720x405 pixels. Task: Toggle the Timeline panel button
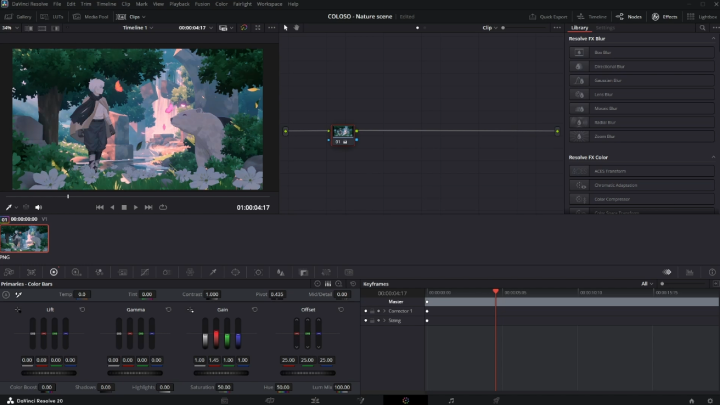(592, 17)
